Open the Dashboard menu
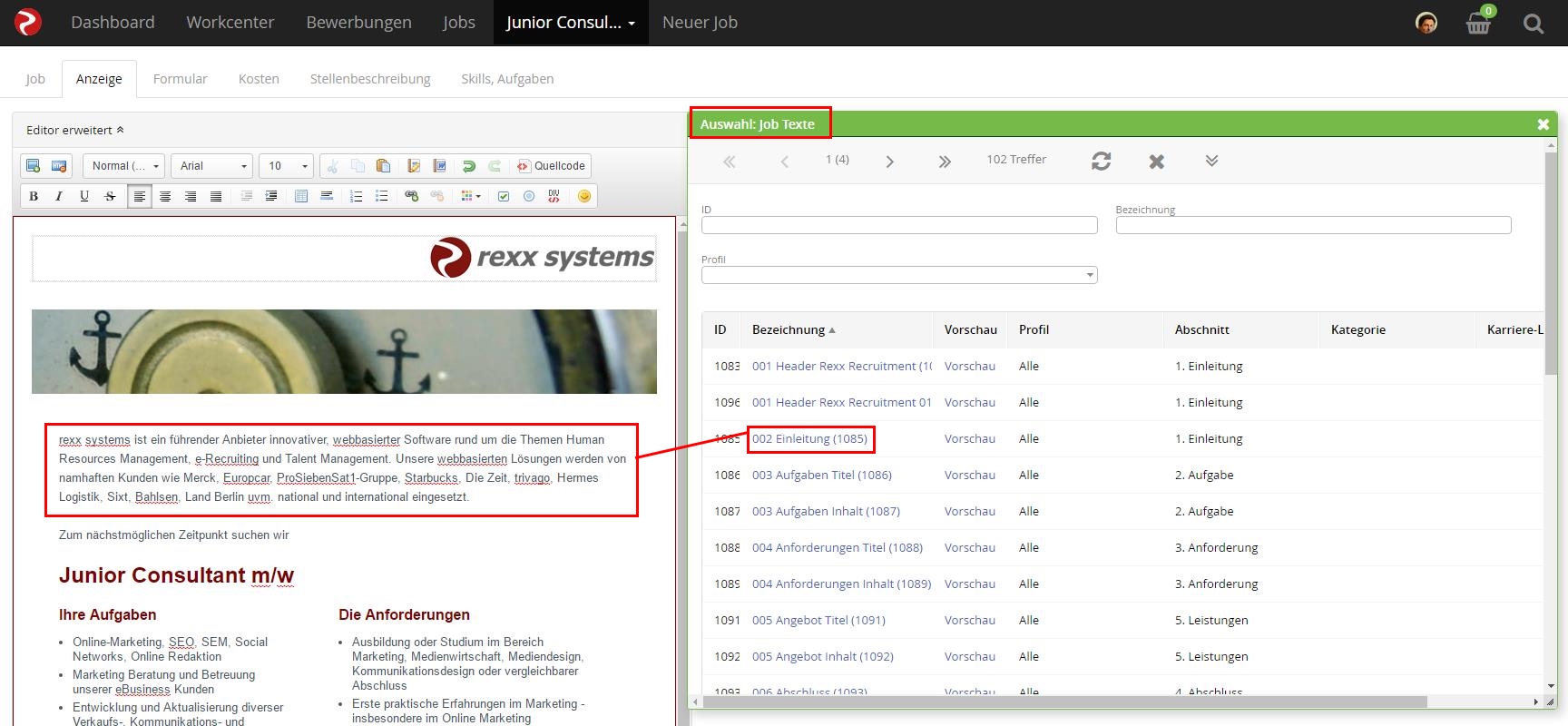Viewport: 1568px width, 726px height. (113, 23)
